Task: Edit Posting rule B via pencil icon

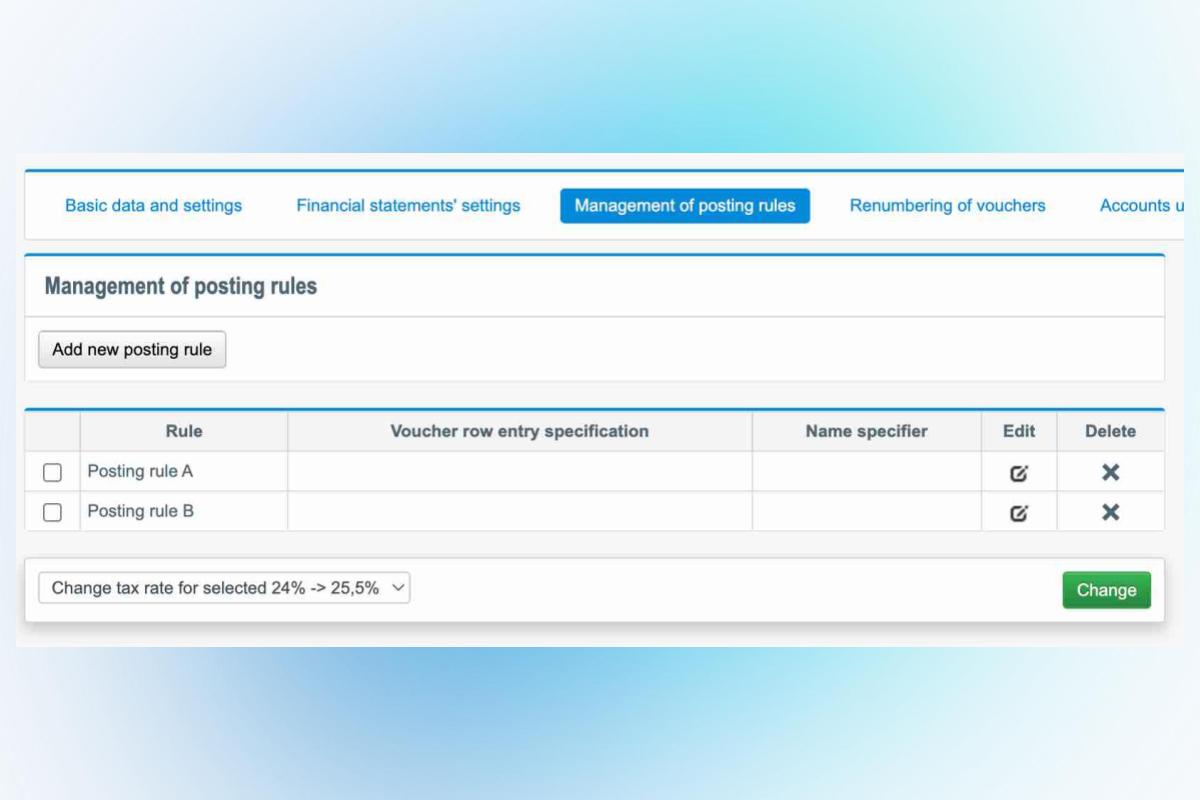Action: (1018, 513)
